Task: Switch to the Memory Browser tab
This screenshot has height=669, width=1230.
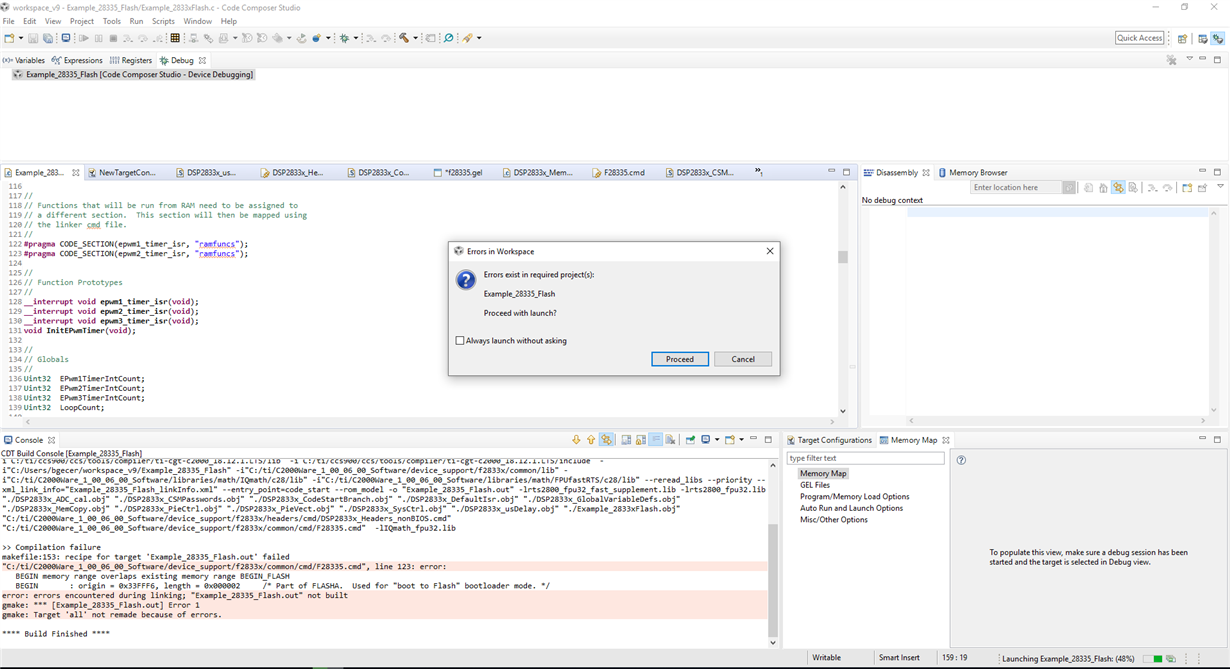Action: (x=972, y=172)
